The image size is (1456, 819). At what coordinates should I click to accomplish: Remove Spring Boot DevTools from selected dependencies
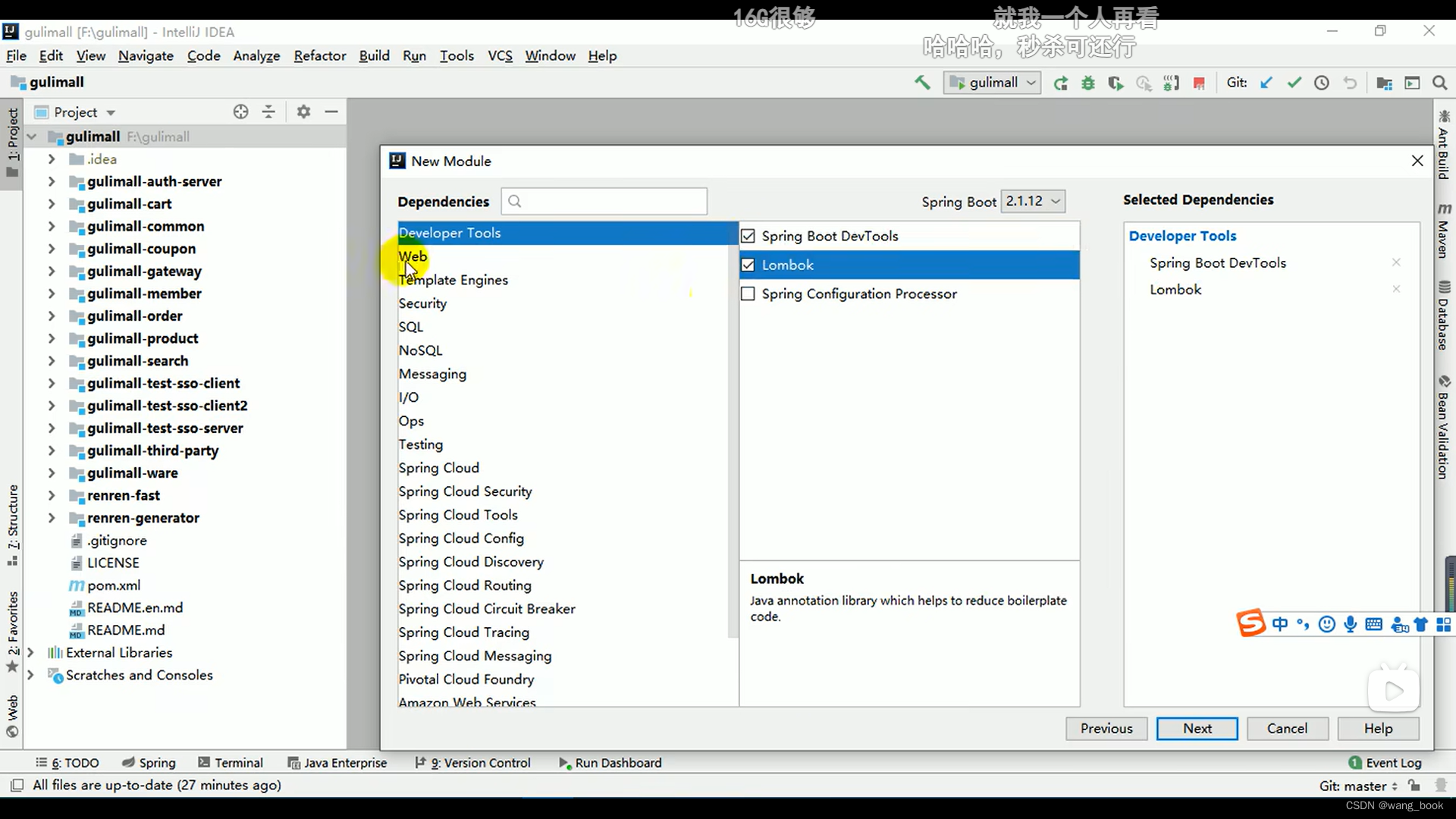coord(1396,262)
